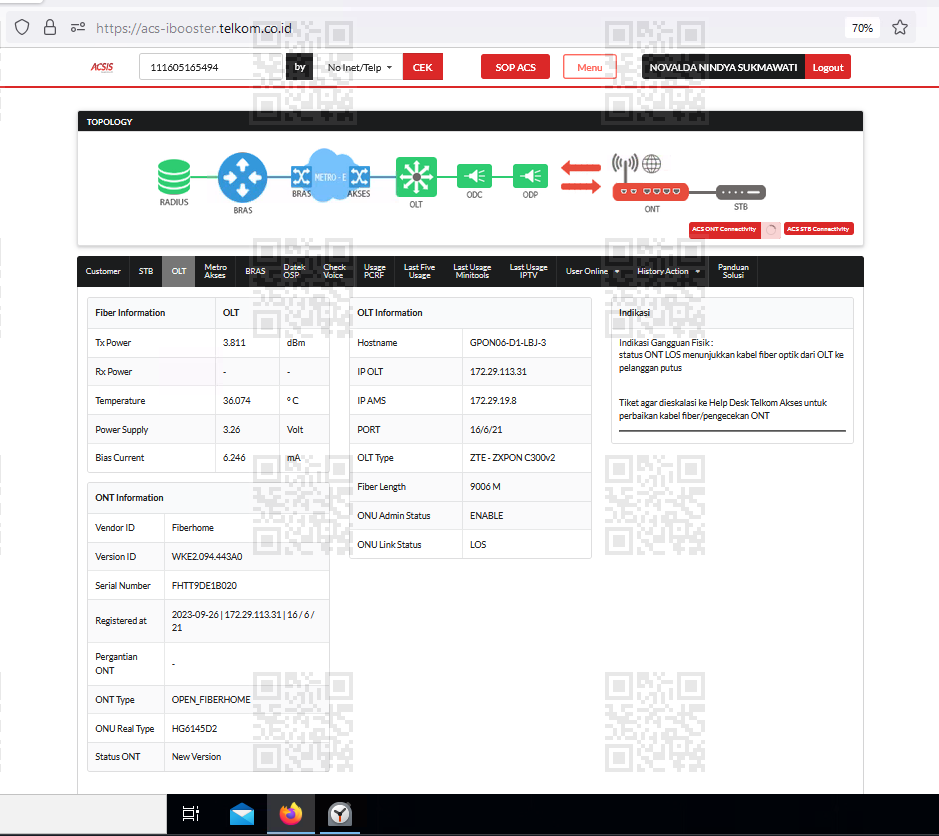Viewport: 939px width, 836px height.
Task: Click the Metro-E cloud icon
Action: pos(330,175)
